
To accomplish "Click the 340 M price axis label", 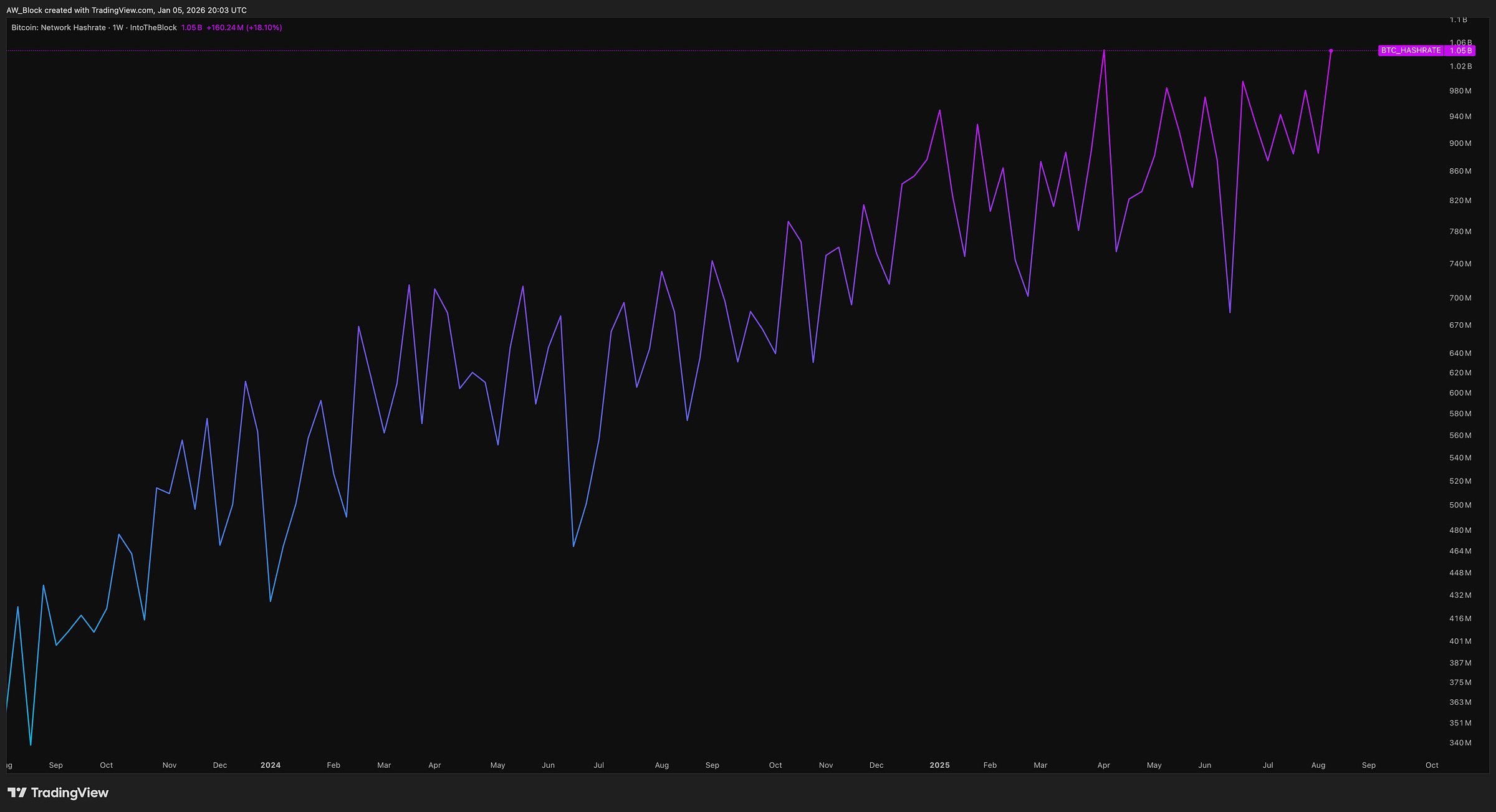I will coord(1460,743).
